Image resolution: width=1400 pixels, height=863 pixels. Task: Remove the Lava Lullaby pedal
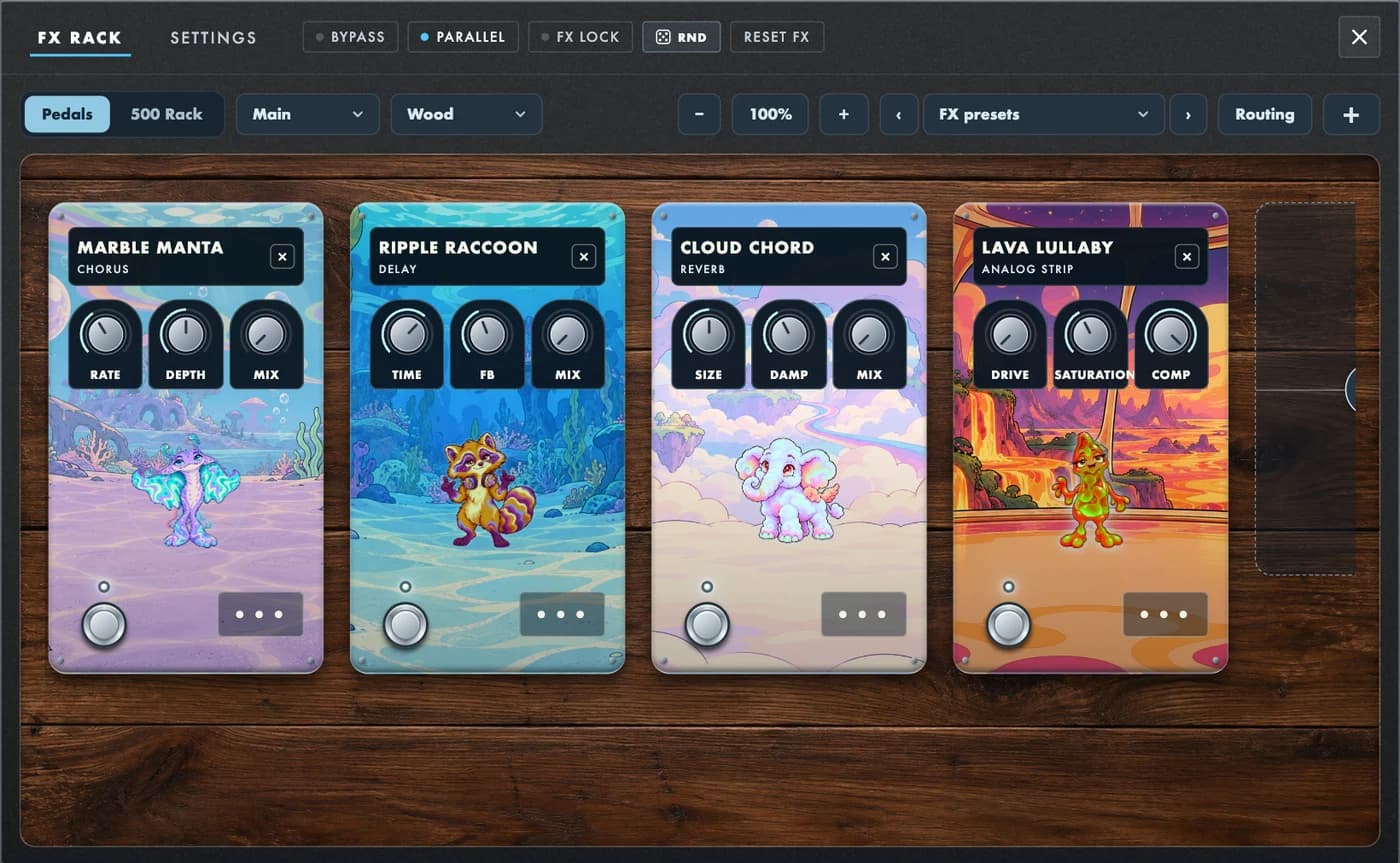click(1187, 257)
